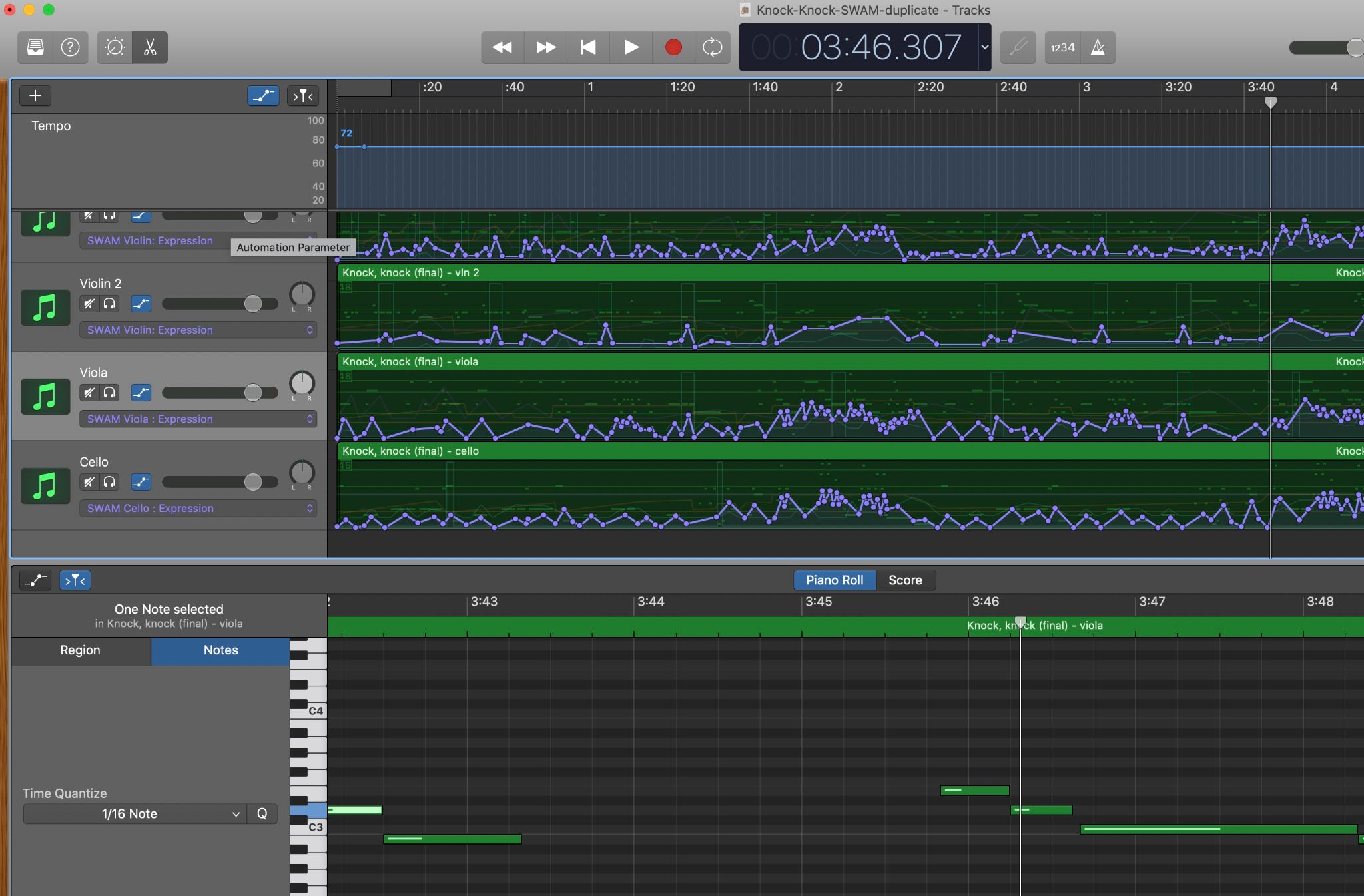This screenshot has height=896, width=1364.
Task: Open the Time Quantize 1/16 Note dropdown
Action: point(134,814)
